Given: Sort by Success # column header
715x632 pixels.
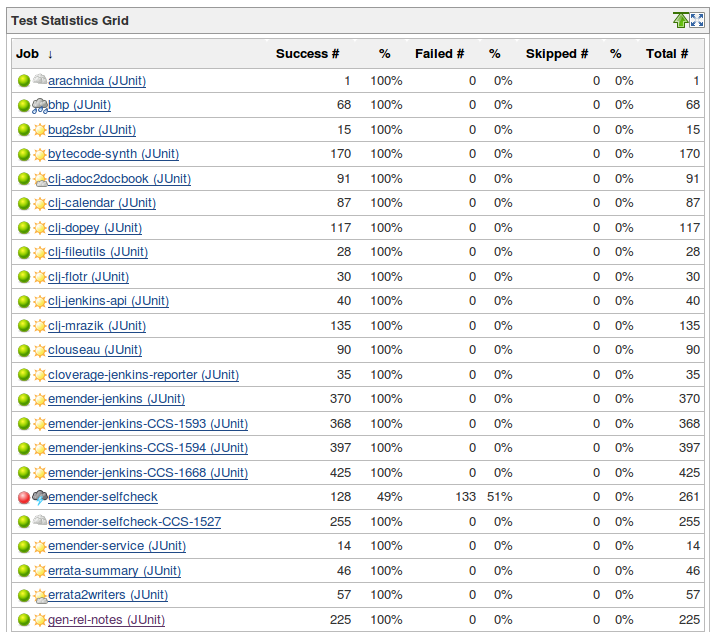Looking at the screenshot, I should [307, 54].
